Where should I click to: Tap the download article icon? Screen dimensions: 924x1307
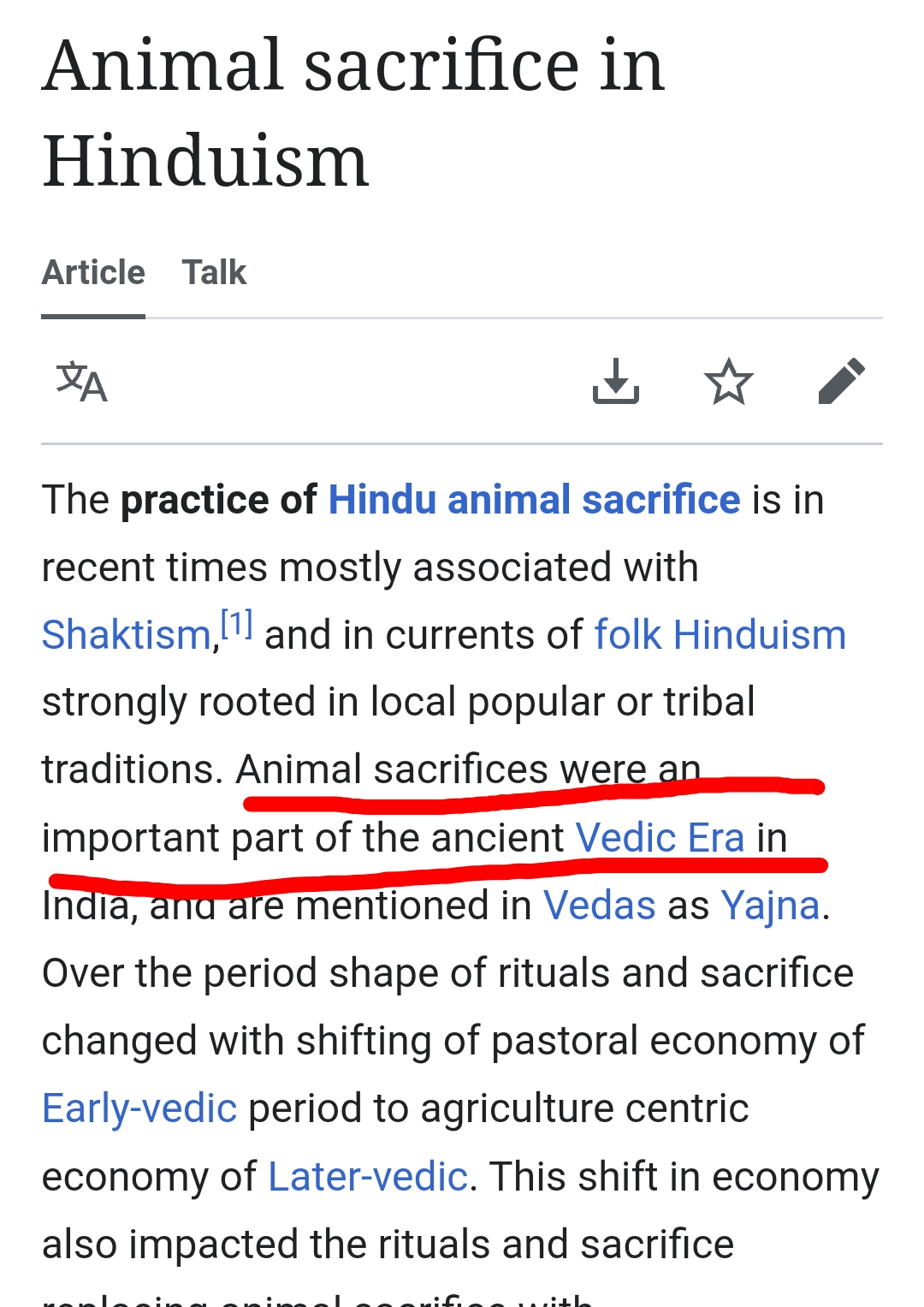(x=616, y=381)
